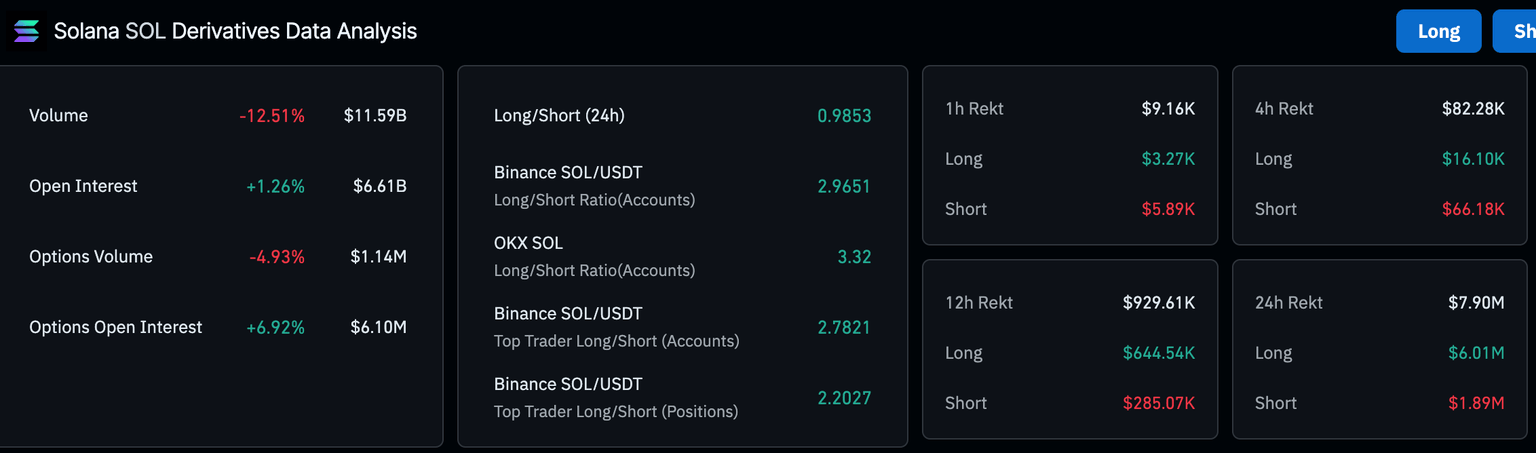
Task: Click the 24h Rekt total $7.90M
Action: pyautogui.click(x=1477, y=303)
